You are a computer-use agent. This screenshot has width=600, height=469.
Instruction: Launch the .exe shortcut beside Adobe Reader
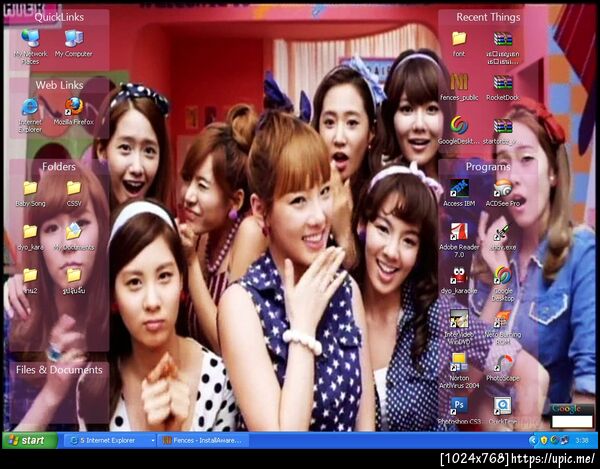click(x=502, y=237)
